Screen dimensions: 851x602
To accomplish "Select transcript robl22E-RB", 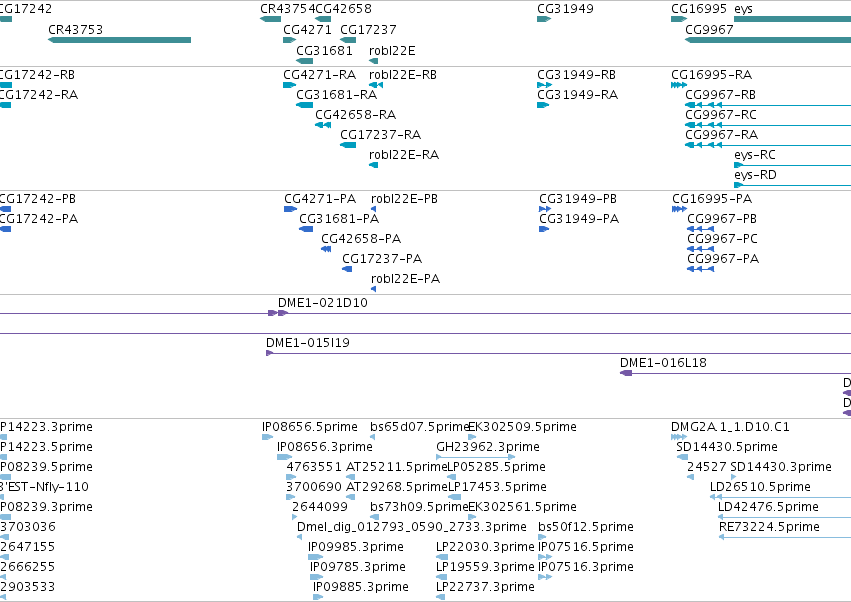I will coord(403,75).
